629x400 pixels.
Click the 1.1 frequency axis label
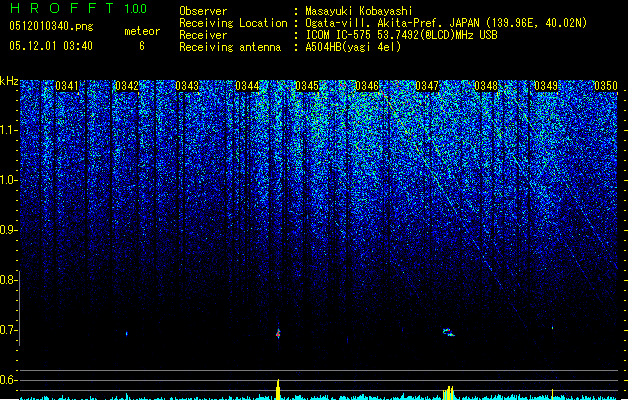pyautogui.click(x=8, y=130)
